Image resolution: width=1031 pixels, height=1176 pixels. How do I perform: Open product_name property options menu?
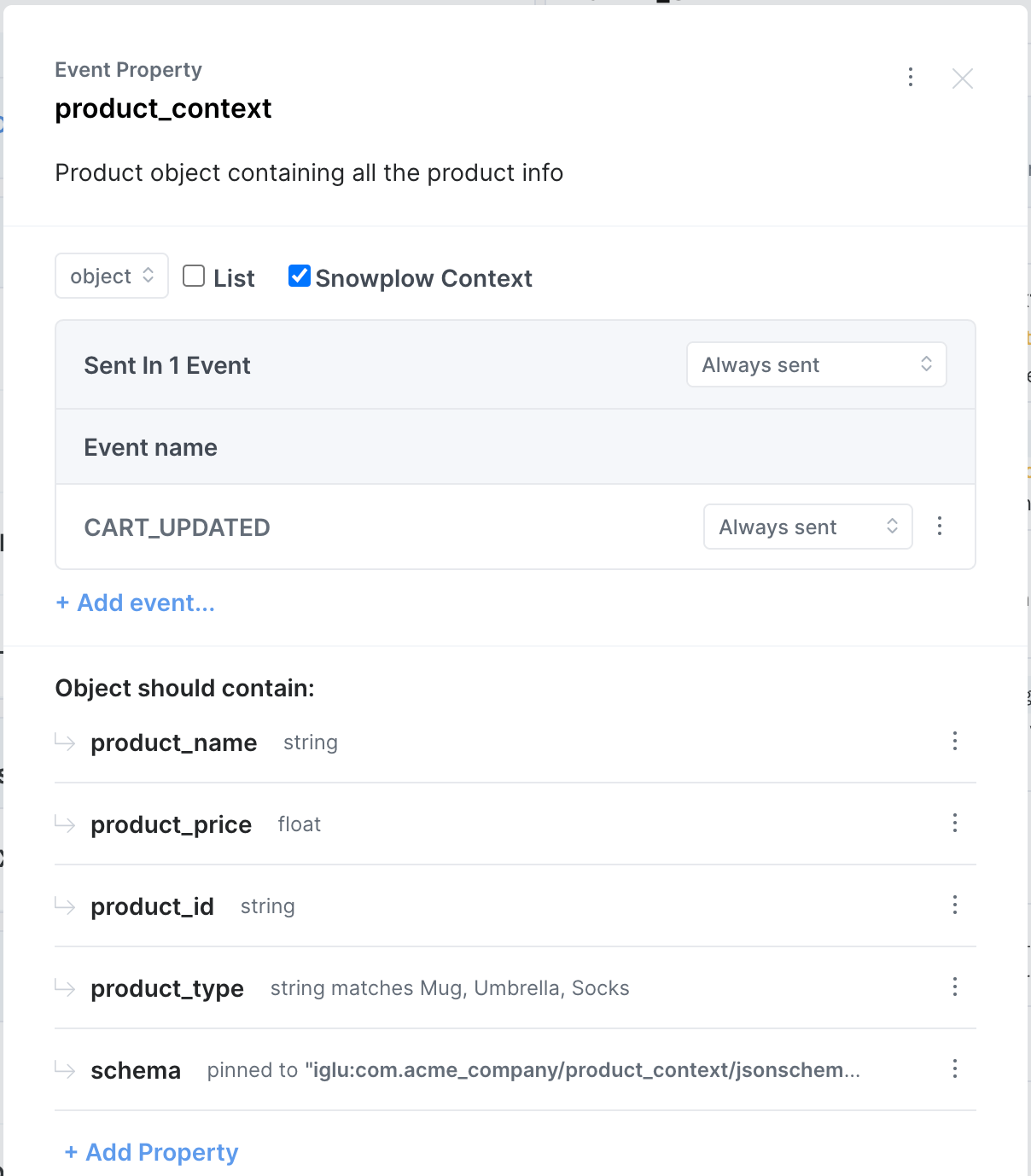[955, 741]
